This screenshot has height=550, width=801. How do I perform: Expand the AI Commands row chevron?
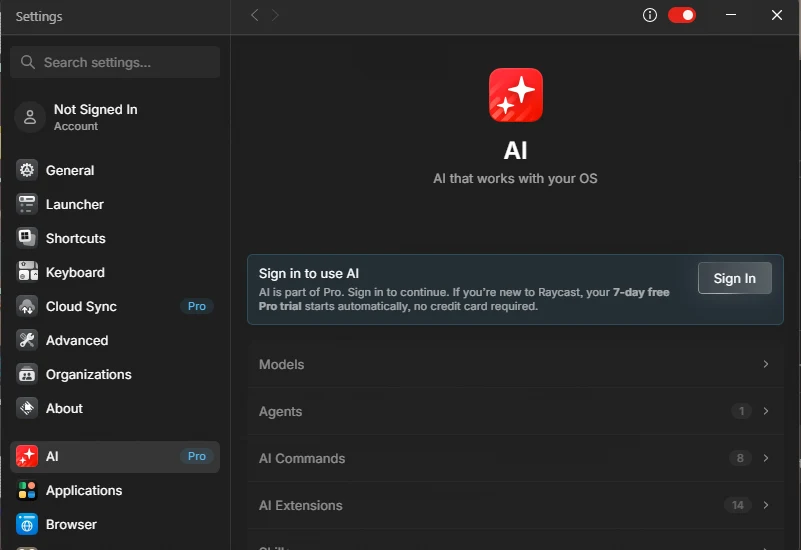(x=765, y=458)
